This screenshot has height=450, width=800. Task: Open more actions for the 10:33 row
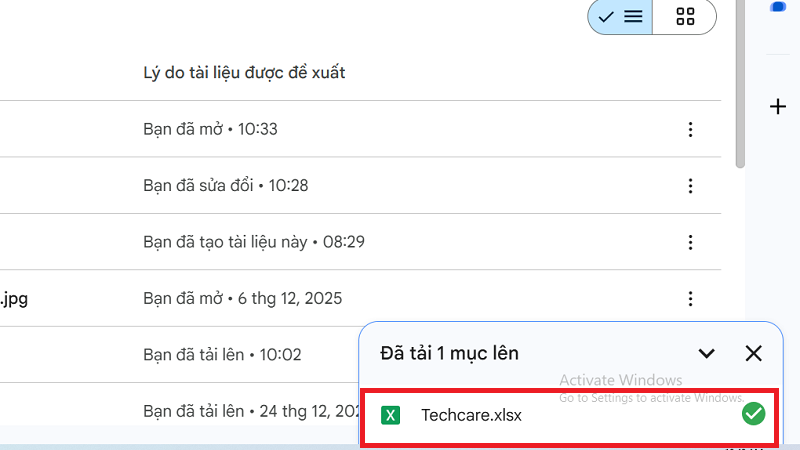[x=689, y=129]
